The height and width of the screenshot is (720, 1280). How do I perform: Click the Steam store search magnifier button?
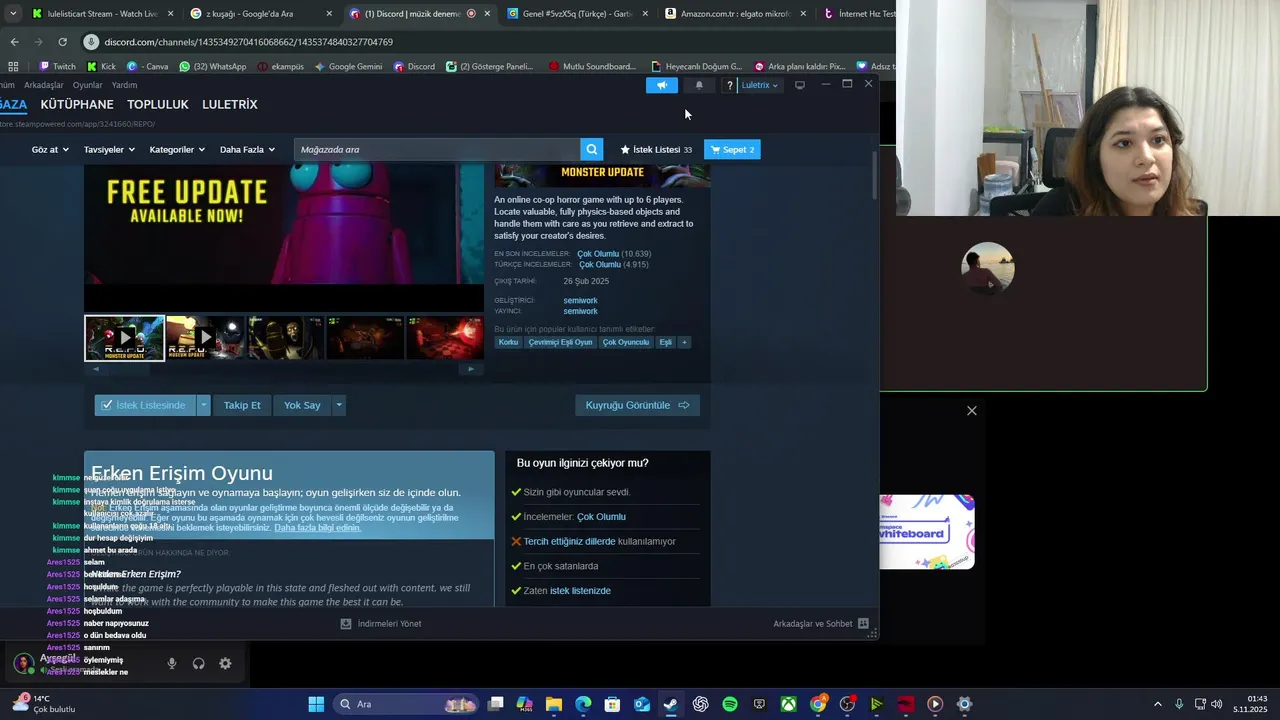592,149
